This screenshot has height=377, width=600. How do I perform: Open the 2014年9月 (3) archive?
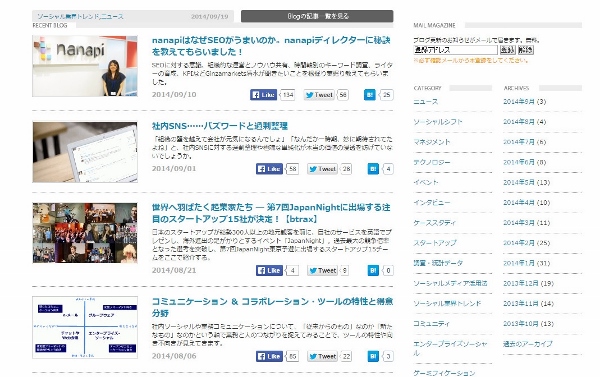coord(524,101)
